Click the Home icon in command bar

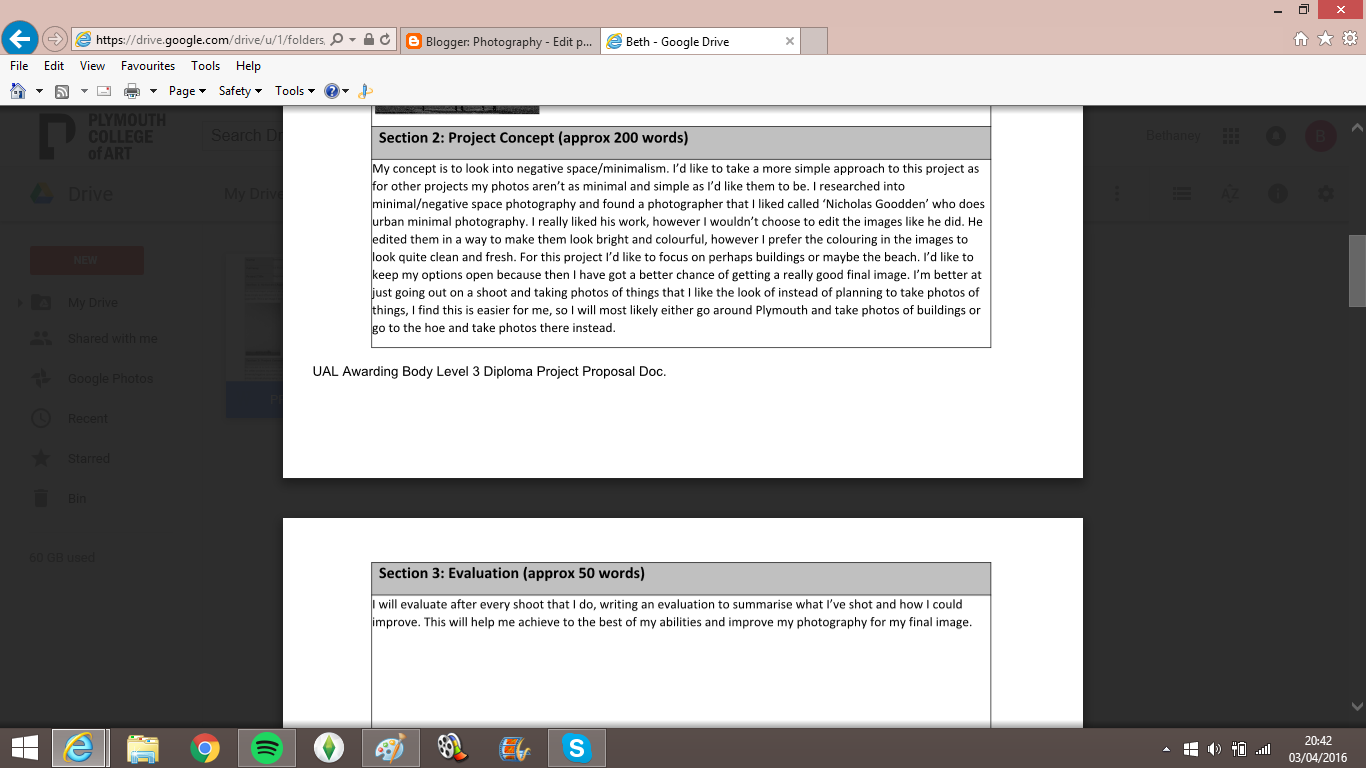(x=17, y=91)
